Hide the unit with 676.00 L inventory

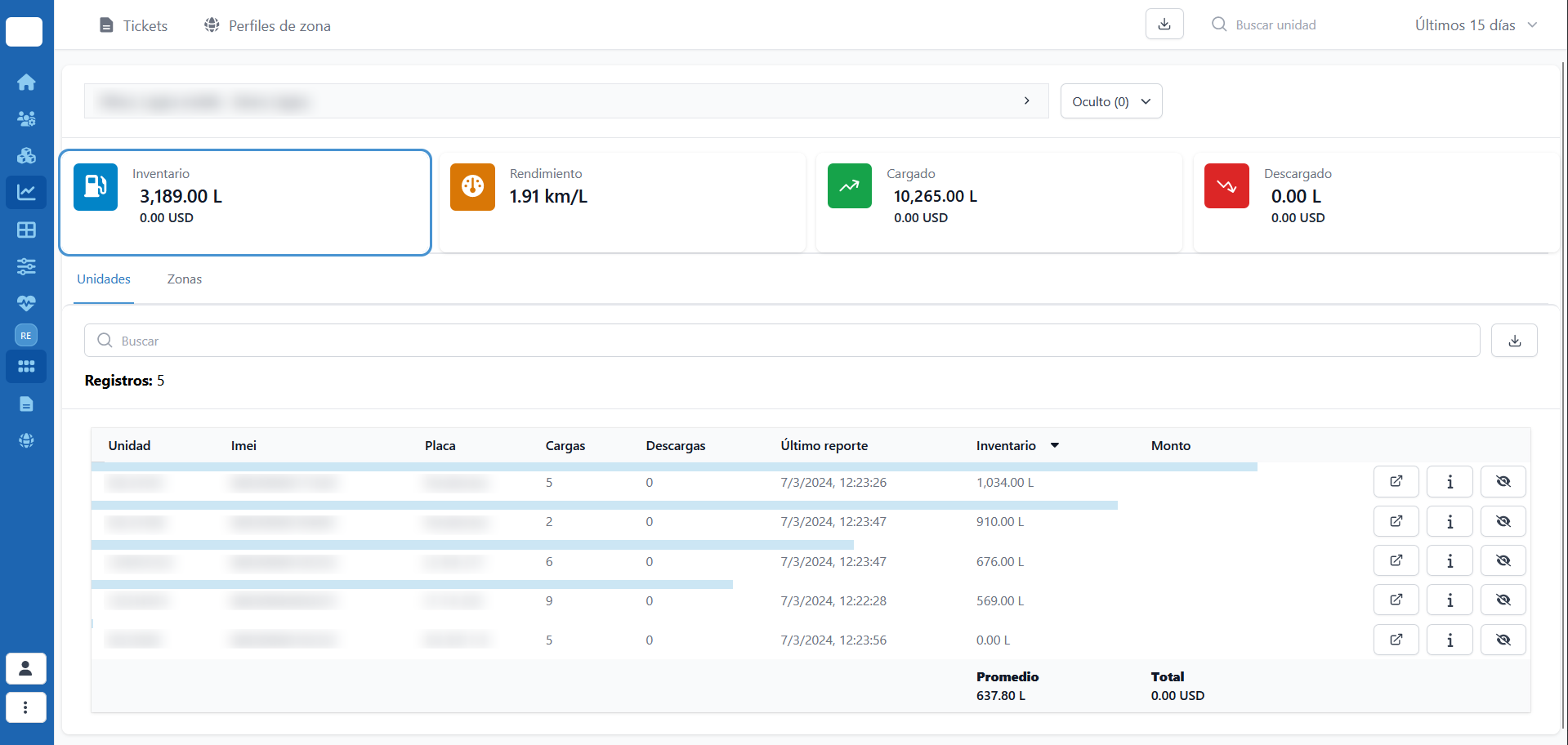pyautogui.click(x=1503, y=561)
